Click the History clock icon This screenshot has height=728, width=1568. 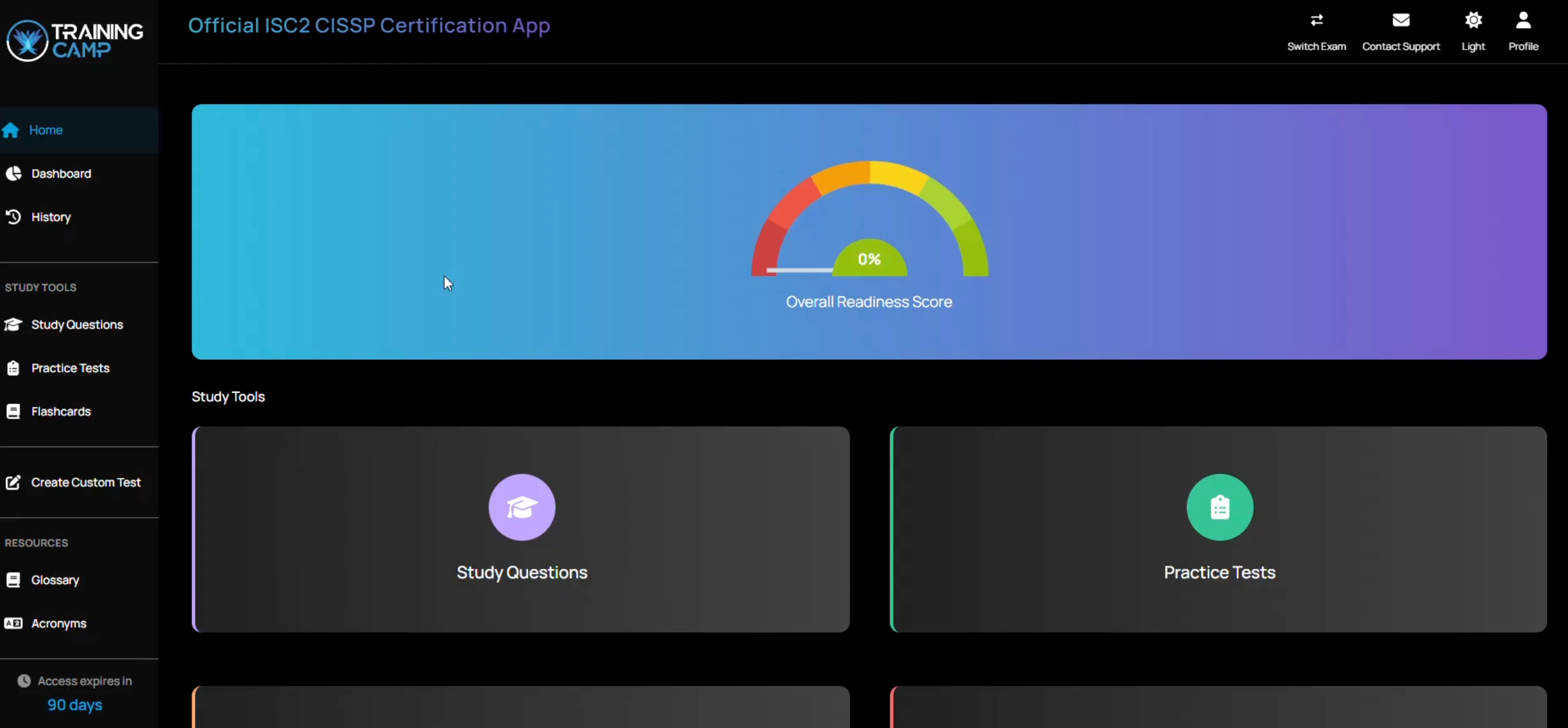(x=14, y=217)
